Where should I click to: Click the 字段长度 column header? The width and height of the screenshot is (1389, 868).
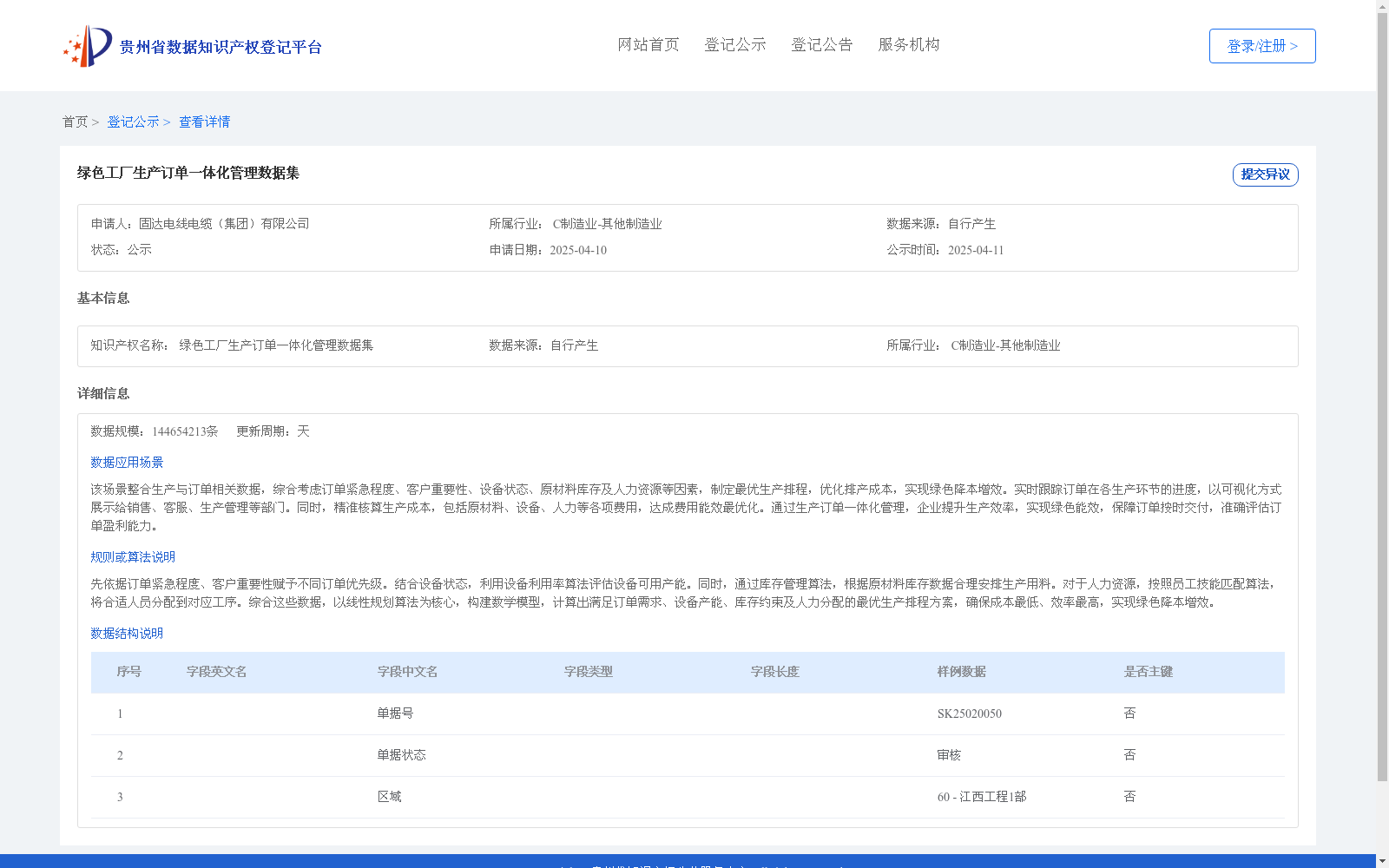(x=775, y=672)
